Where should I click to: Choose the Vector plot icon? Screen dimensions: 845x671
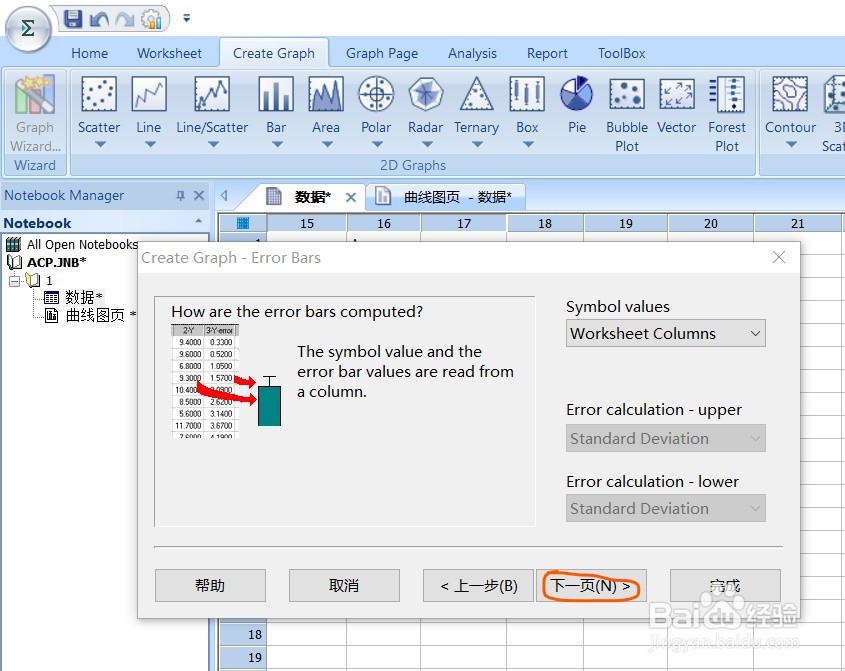coord(677,94)
